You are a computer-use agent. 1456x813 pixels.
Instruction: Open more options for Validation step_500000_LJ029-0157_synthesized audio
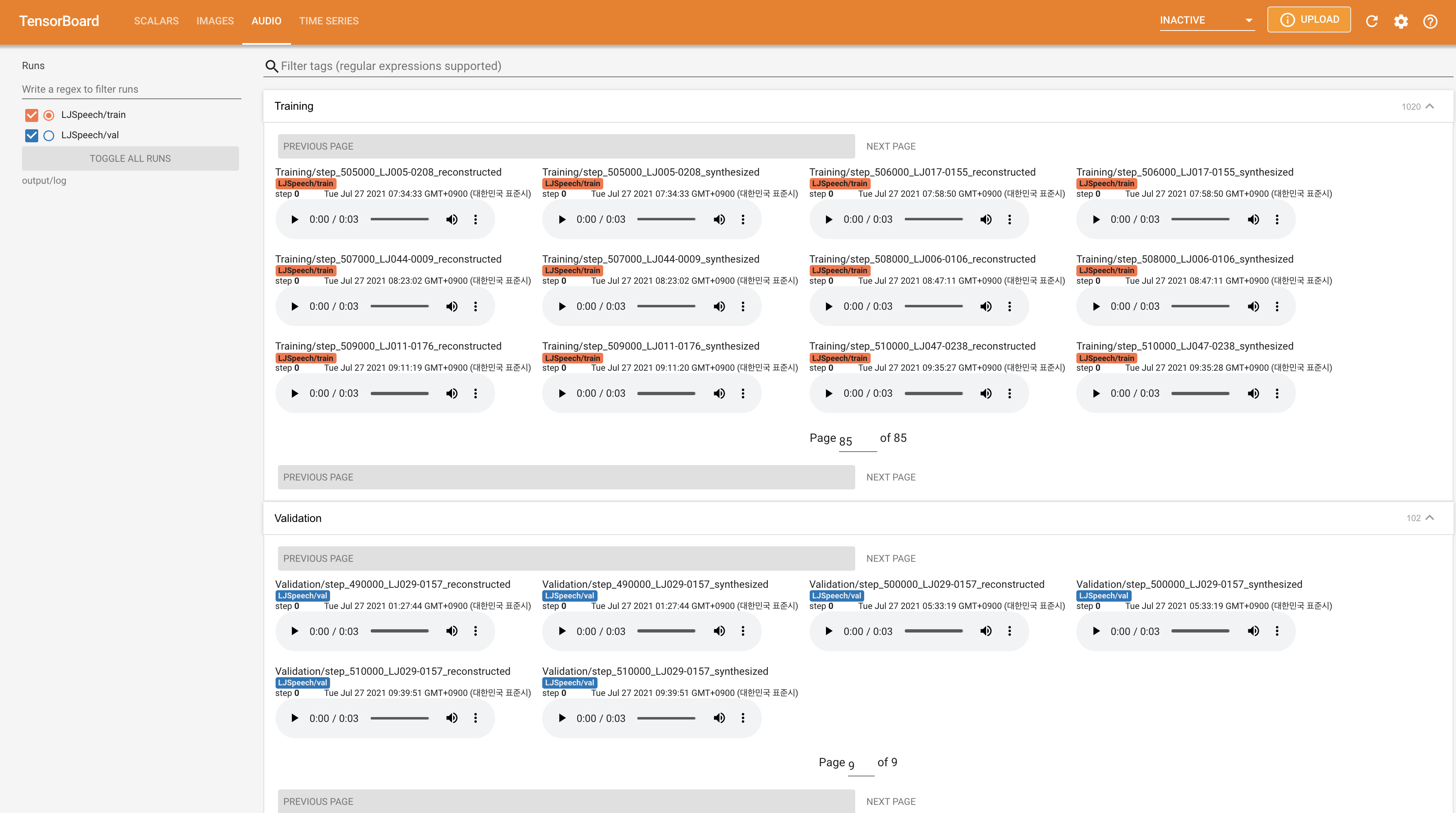(x=1277, y=631)
